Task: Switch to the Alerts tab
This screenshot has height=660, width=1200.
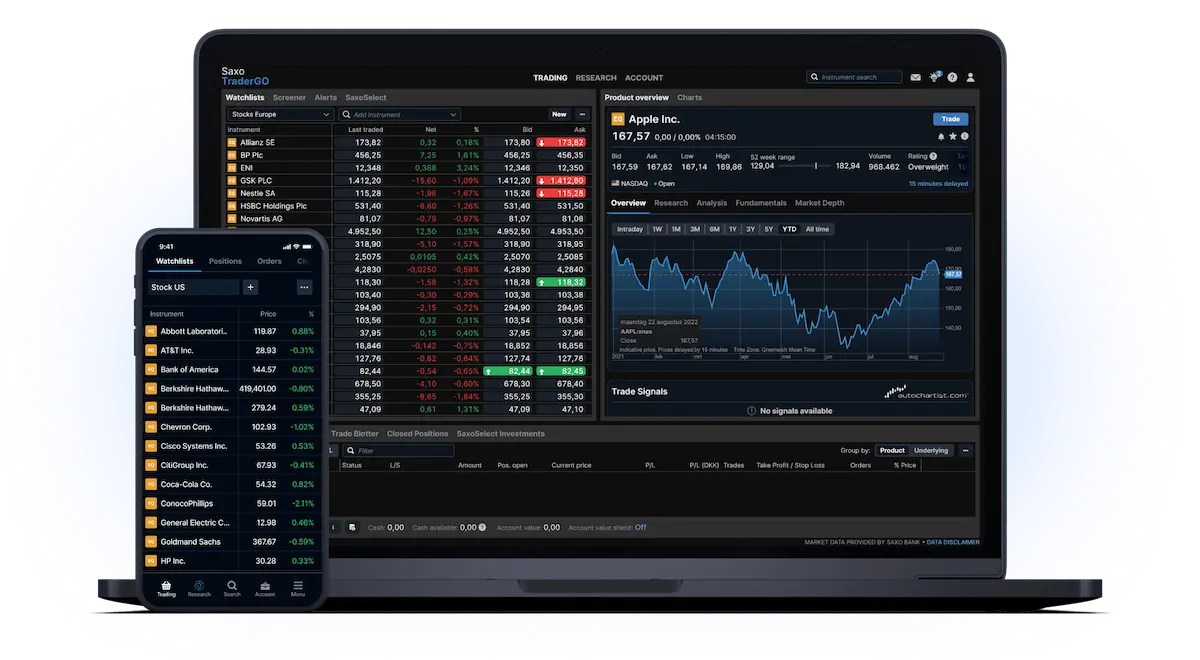Action: [326, 98]
